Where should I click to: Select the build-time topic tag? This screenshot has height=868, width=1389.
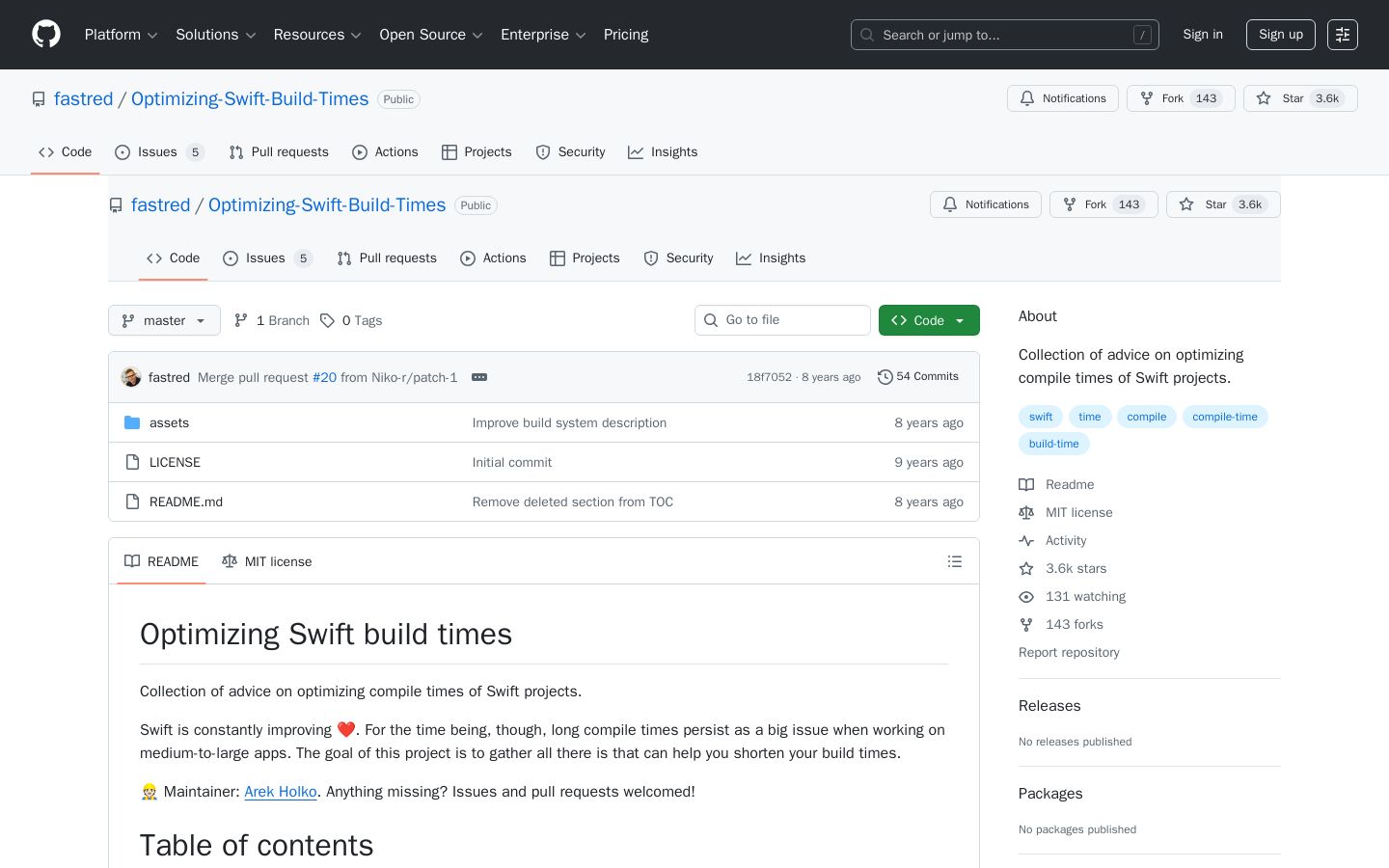[x=1053, y=444]
